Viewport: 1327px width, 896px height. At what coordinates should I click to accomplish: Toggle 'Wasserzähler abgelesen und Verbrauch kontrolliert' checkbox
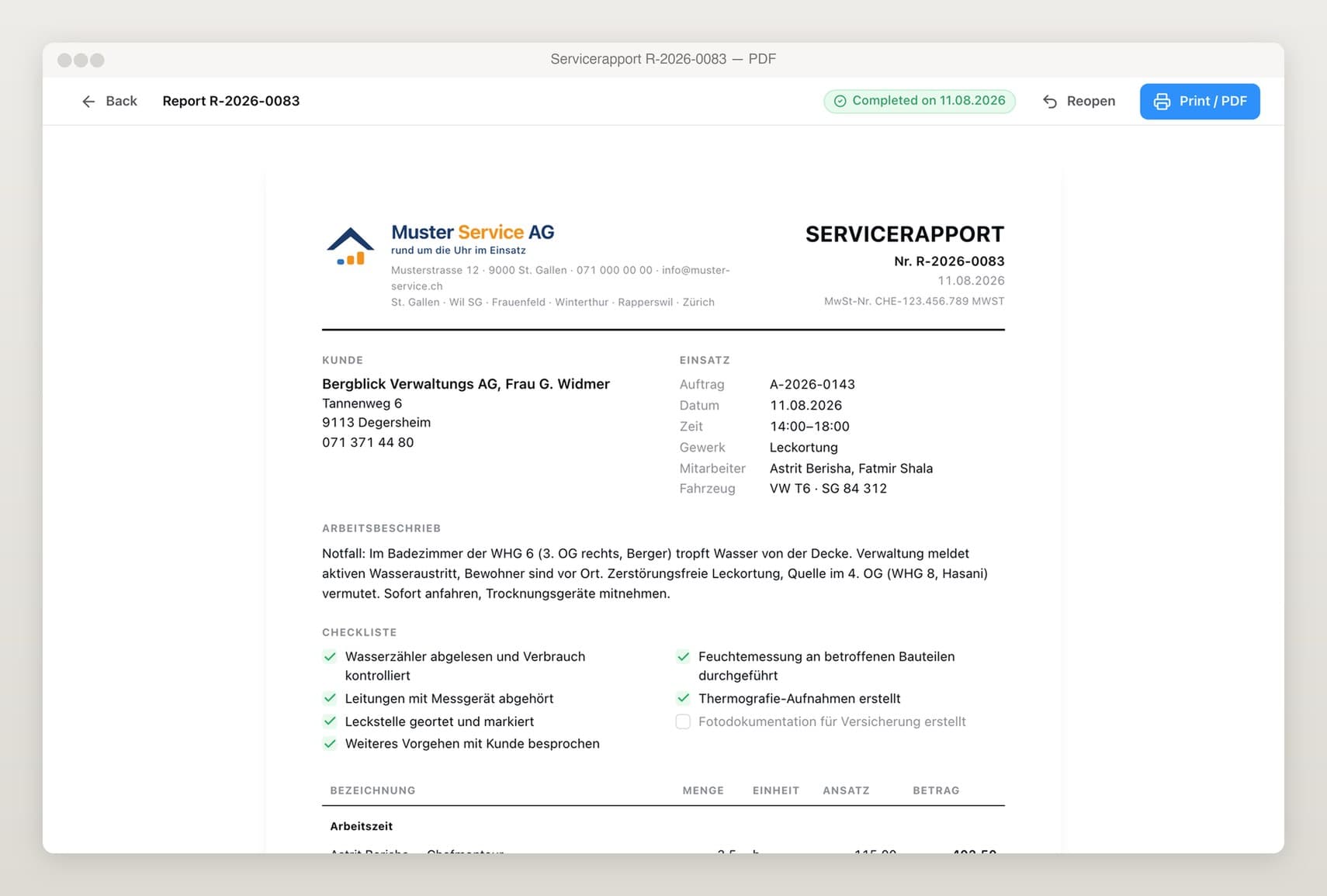(330, 657)
